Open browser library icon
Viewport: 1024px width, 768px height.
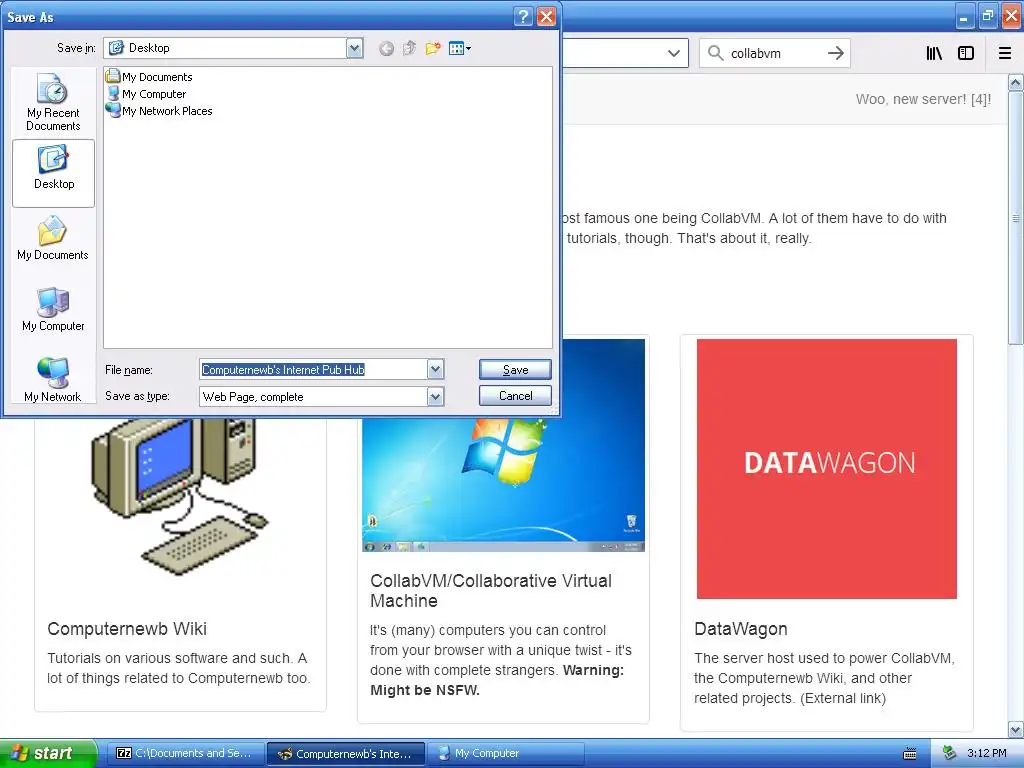point(934,53)
